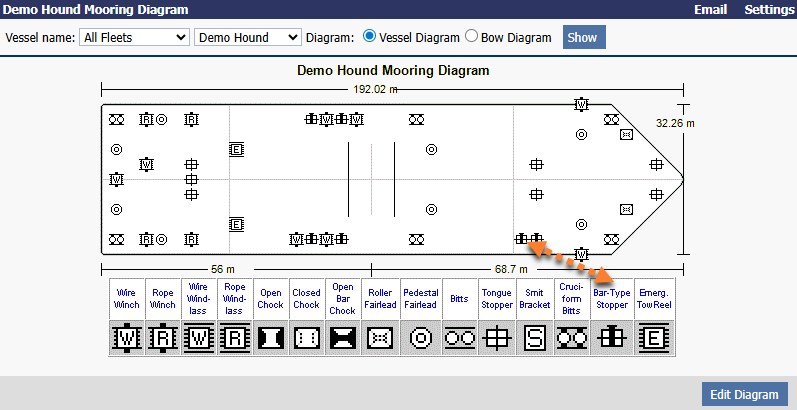Click the Pedestal Fairlead legend icon

421,339
